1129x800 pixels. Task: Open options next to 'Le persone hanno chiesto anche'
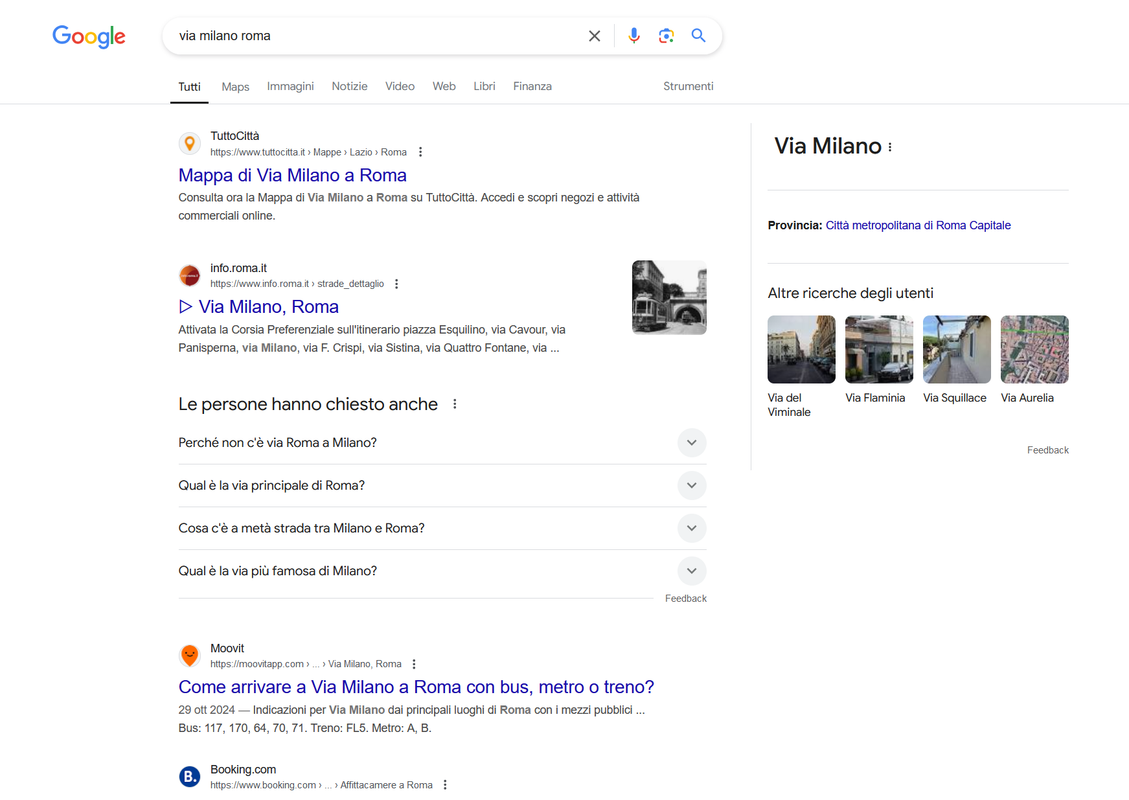454,404
